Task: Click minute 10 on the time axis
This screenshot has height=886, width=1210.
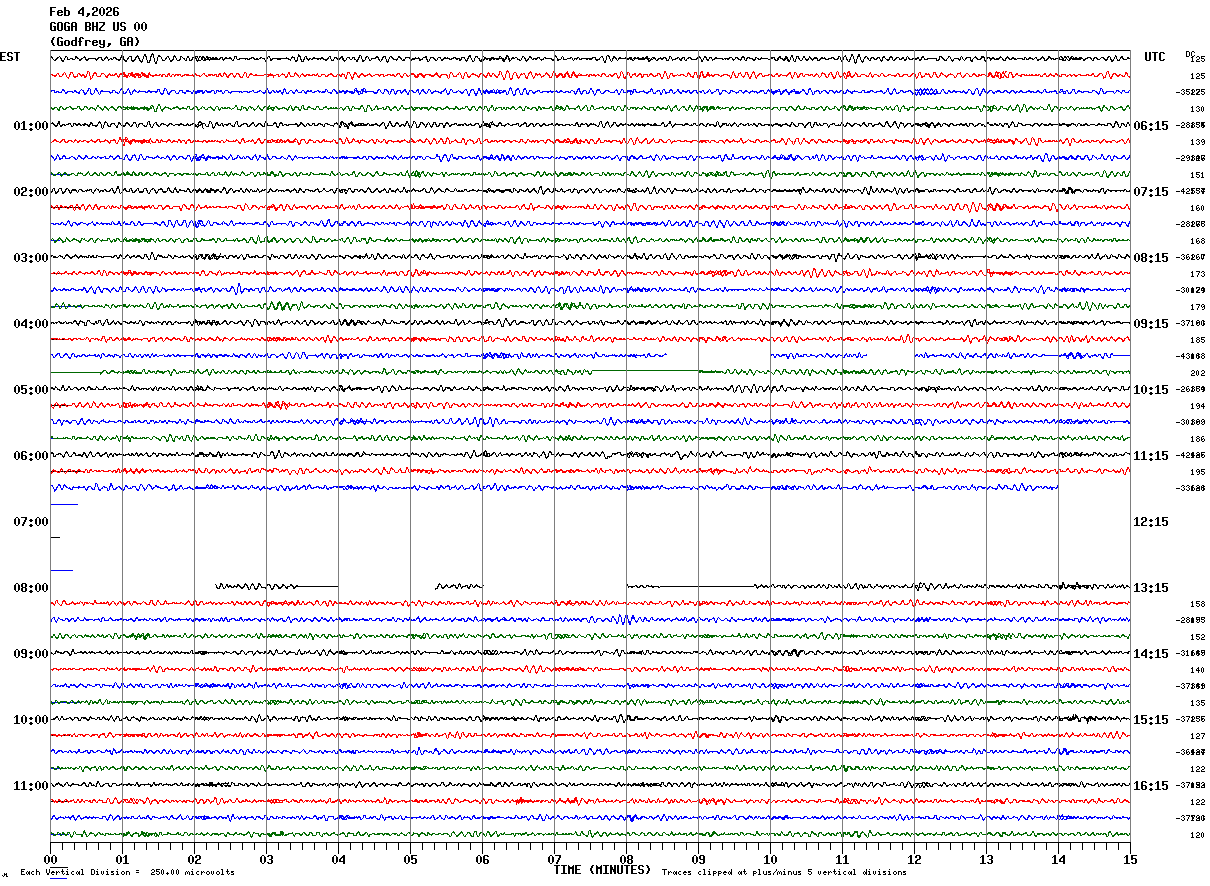Action: click(x=770, y=859)
